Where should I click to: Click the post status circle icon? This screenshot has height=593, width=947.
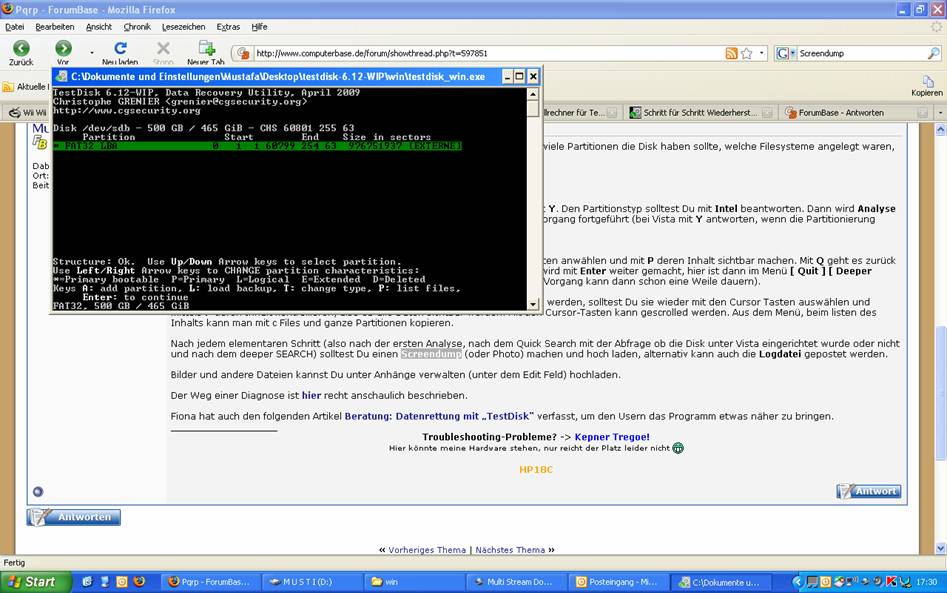click(38, 492)
